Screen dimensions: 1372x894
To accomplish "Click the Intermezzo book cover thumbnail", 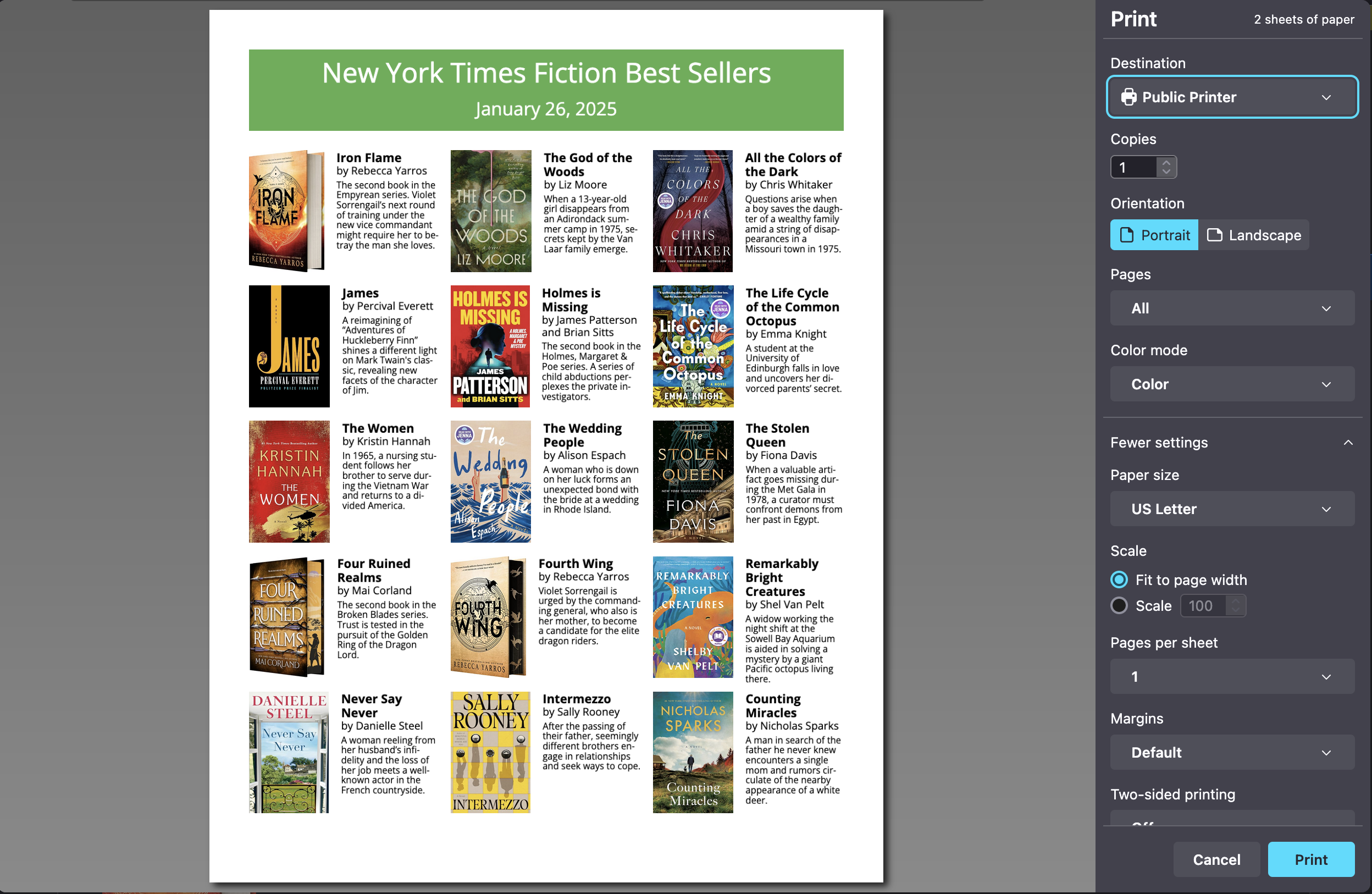I will (x=490, y=752).
